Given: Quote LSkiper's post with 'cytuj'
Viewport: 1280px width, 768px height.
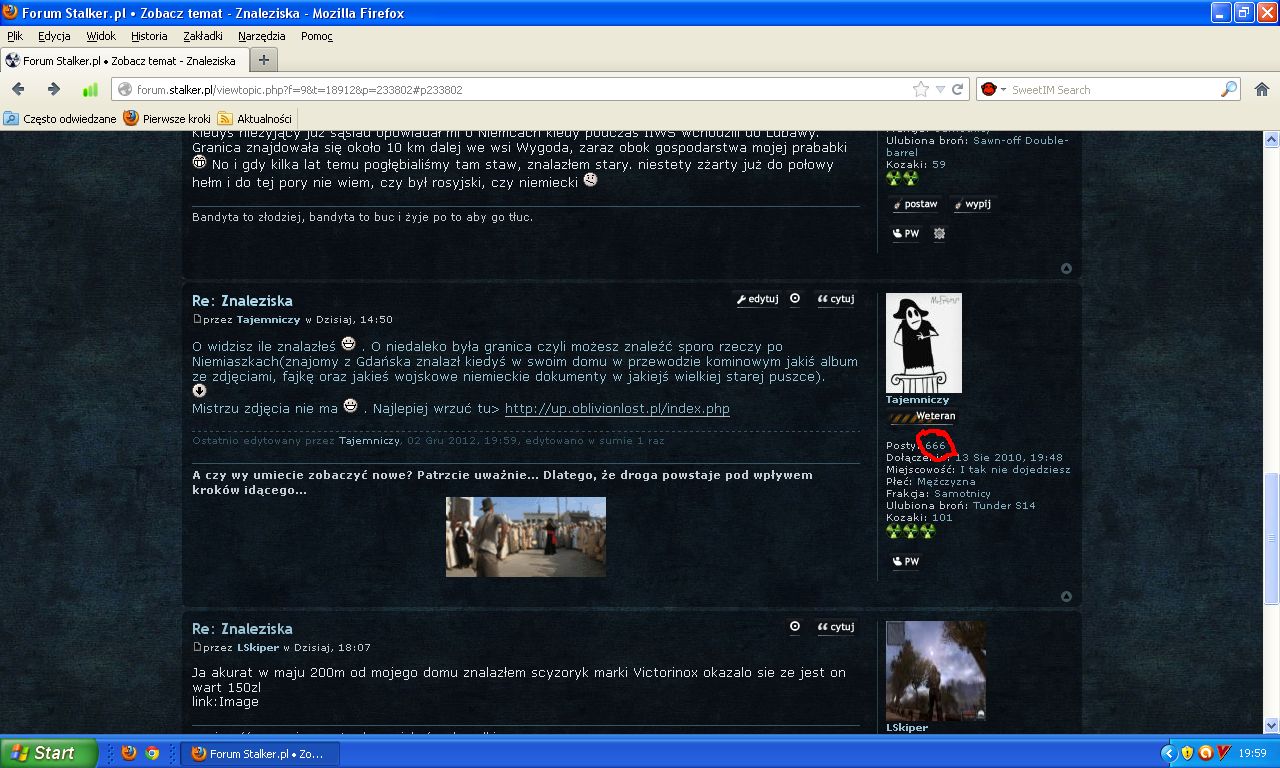Looking at the screenshot, I should click(835, 626).
